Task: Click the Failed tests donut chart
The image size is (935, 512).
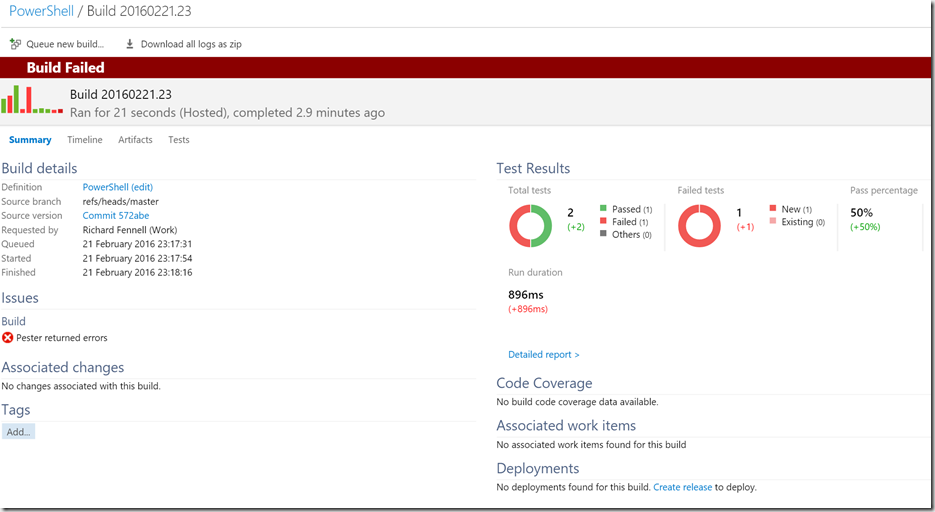Action: click(699, 226)
